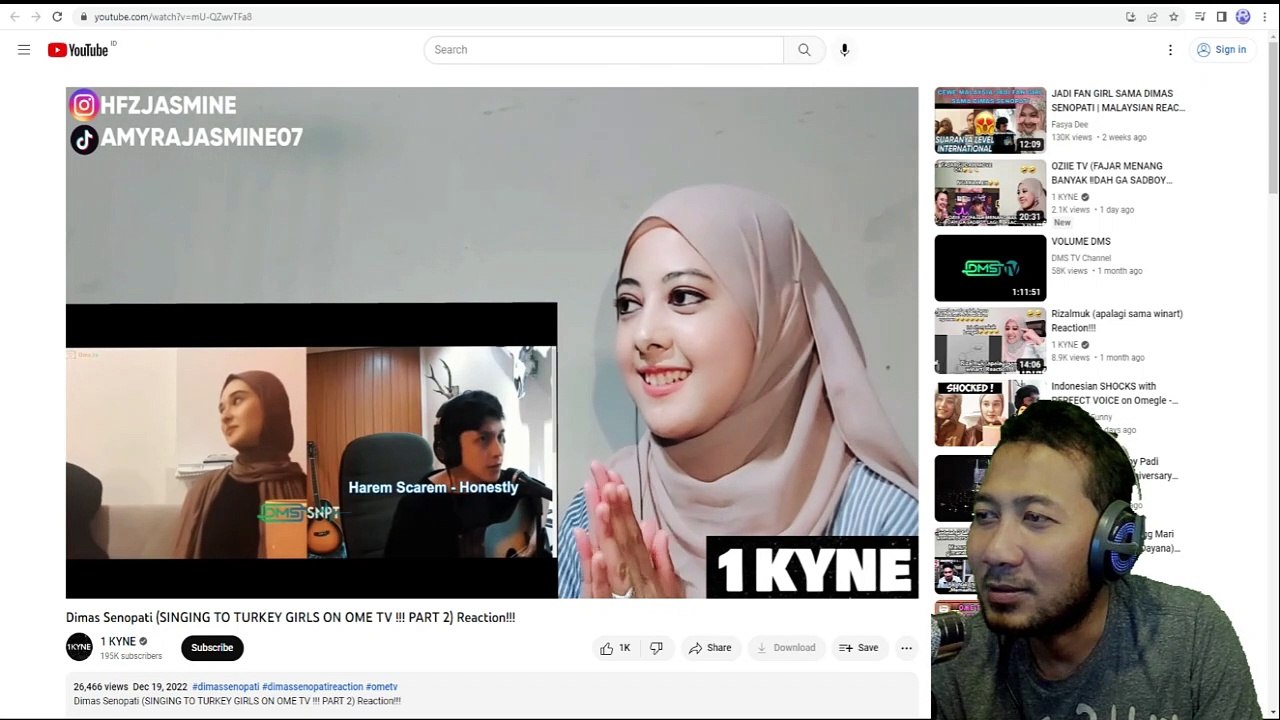Like the video with thumbs up

[x=615, y=648]
